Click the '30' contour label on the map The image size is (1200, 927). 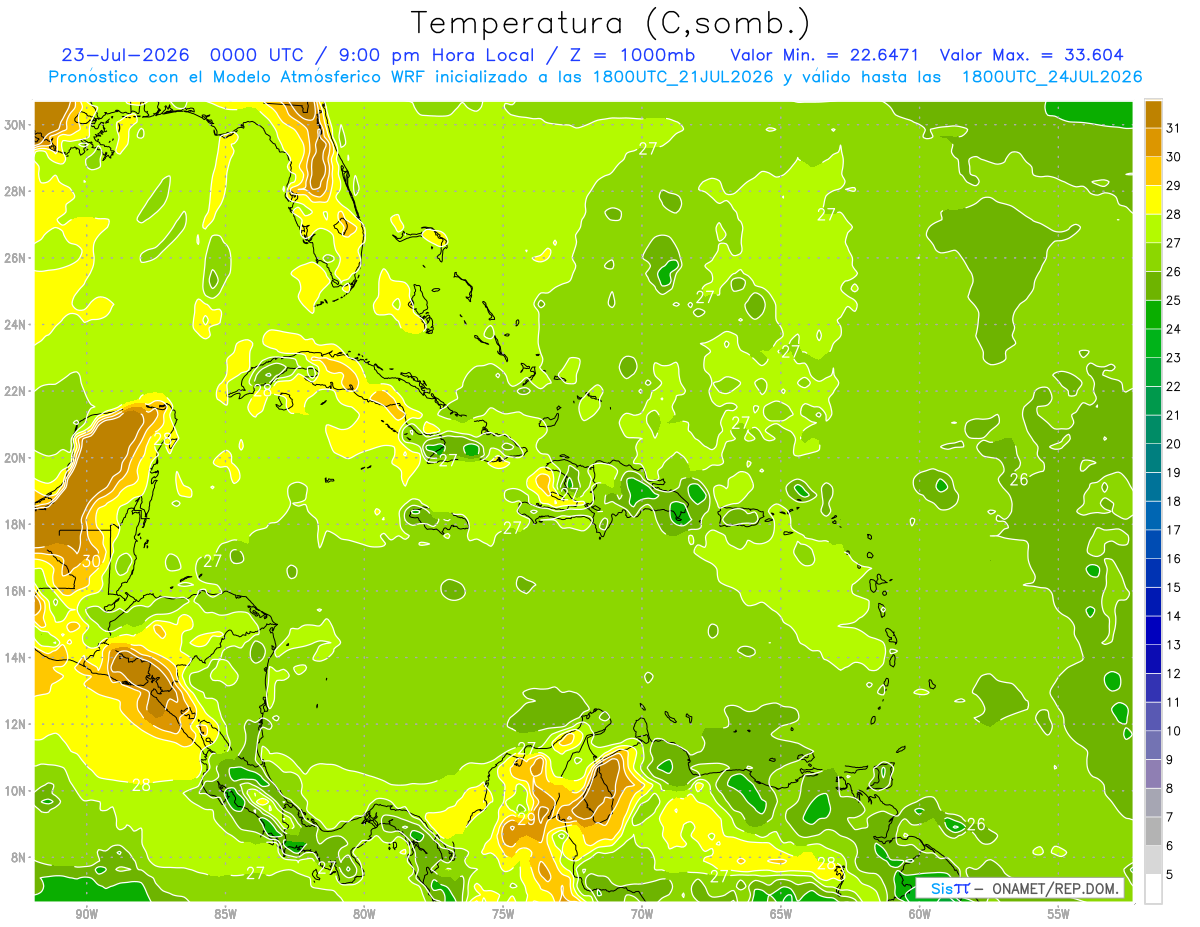click(91, 561)
